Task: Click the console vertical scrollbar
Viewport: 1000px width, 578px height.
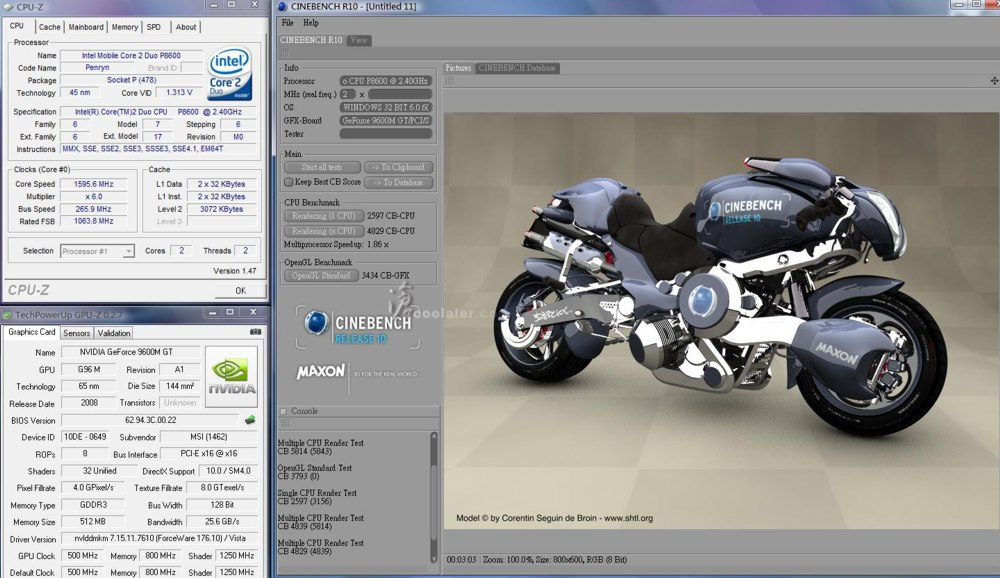Action: 434,496
